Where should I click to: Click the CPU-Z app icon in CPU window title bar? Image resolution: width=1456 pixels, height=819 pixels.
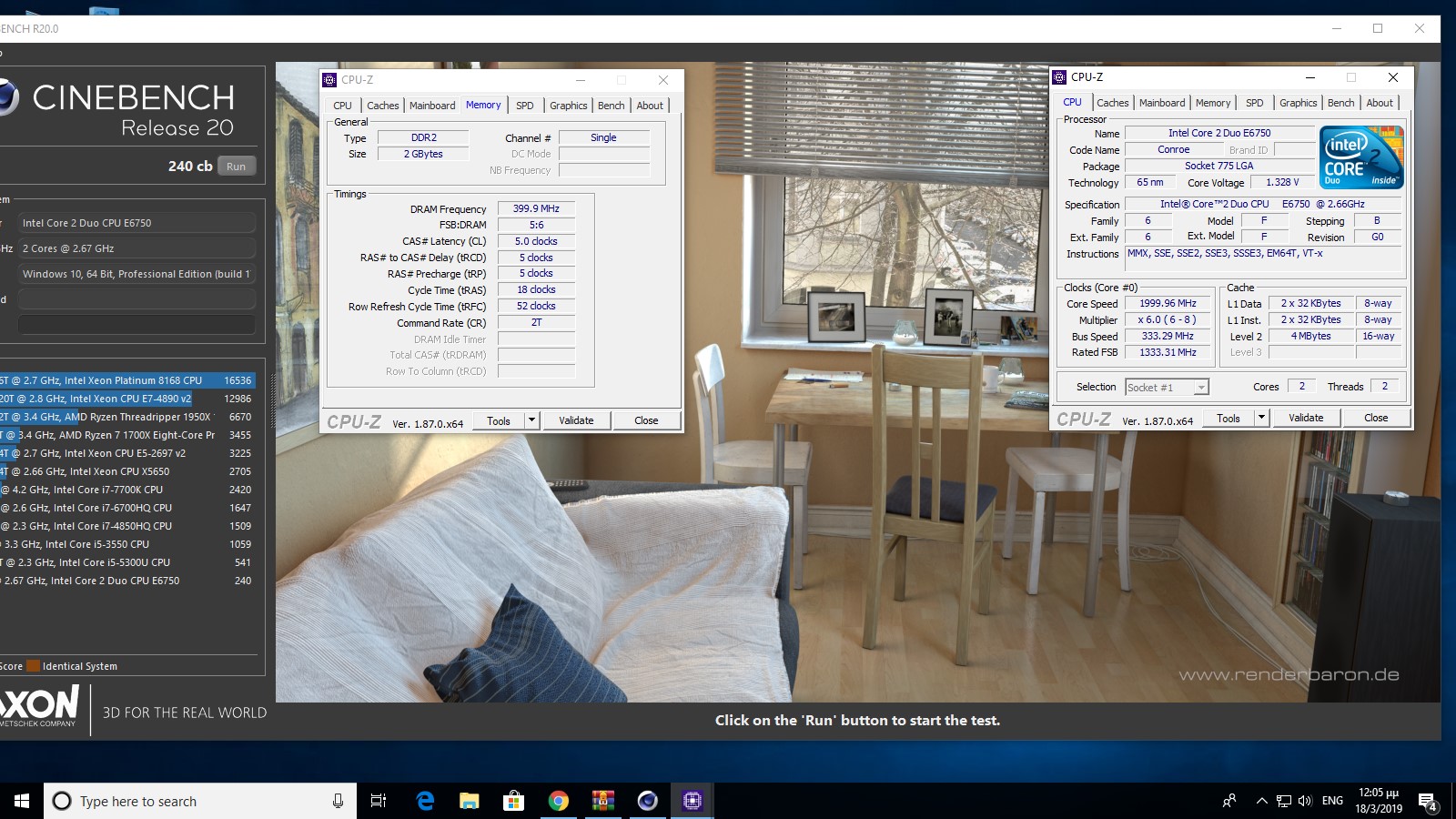pos(1059,77)
